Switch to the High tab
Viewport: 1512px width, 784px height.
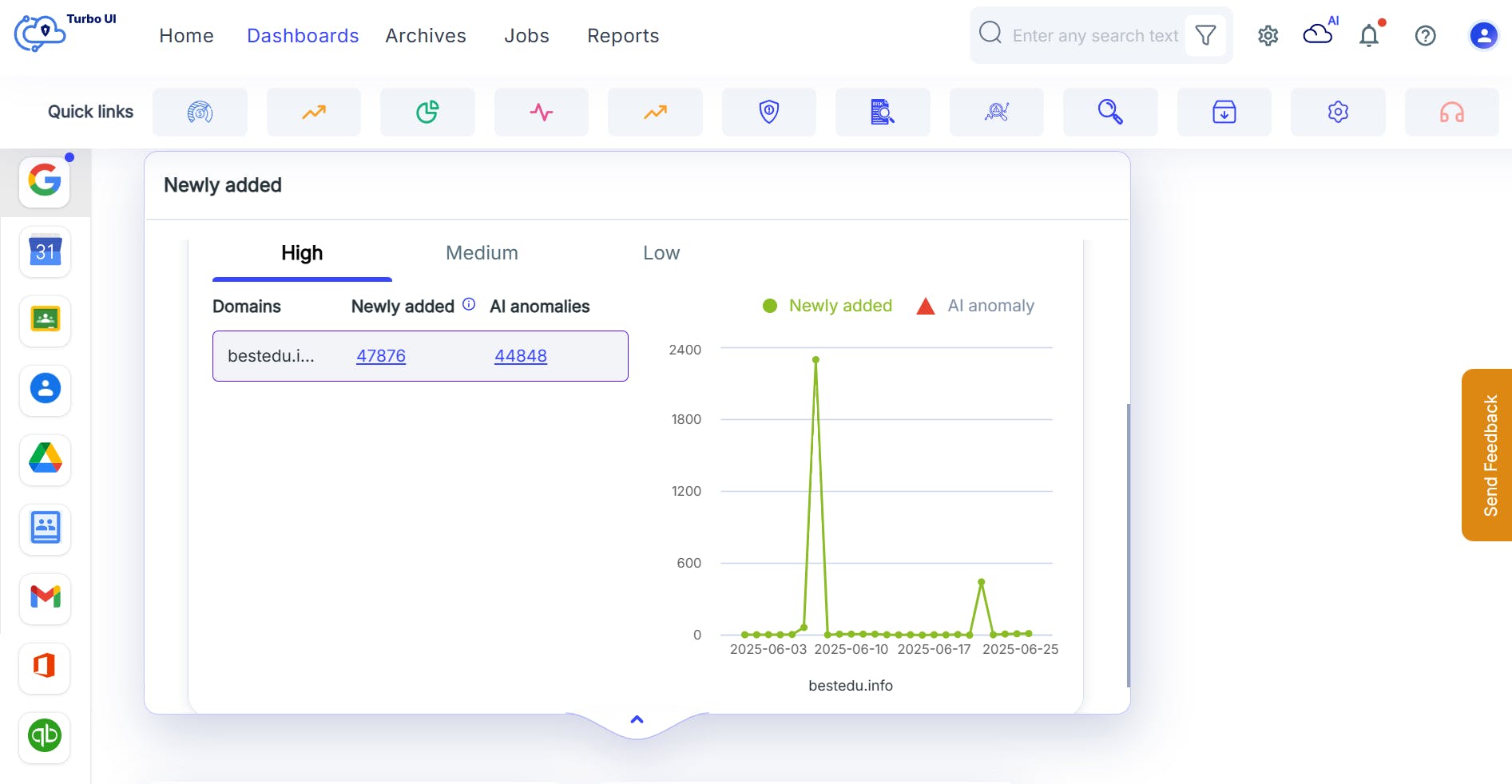coord(302,253)
